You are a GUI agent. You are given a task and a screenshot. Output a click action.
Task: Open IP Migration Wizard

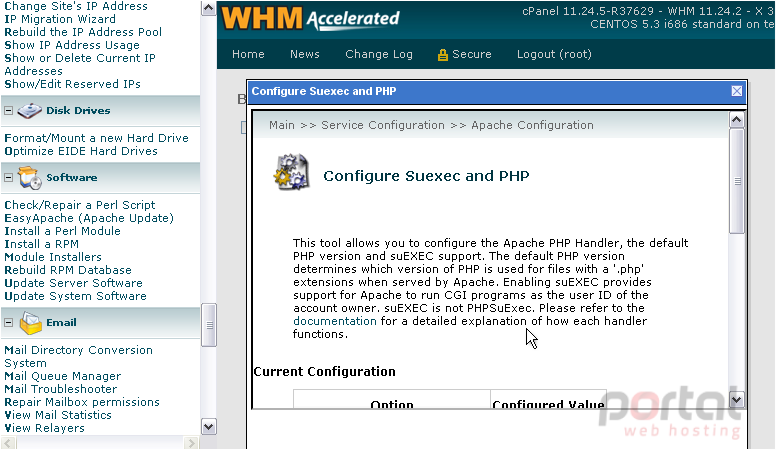60,19
